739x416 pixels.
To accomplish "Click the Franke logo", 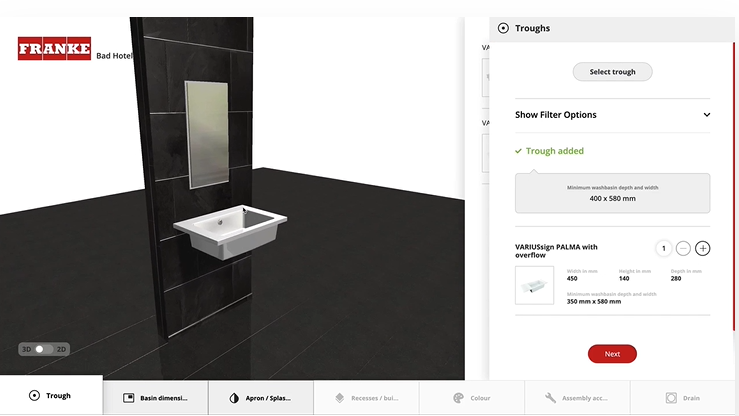I will [54, 49].
